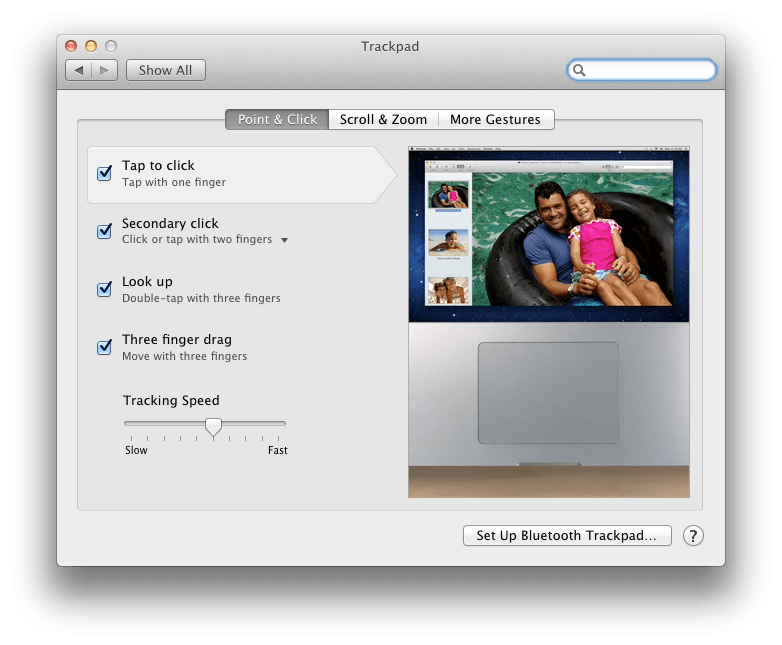Toggle the Three finger drag checkbox
Image resolution: width=782 pixels, height=645 pixels.
[x=104, y=347]
